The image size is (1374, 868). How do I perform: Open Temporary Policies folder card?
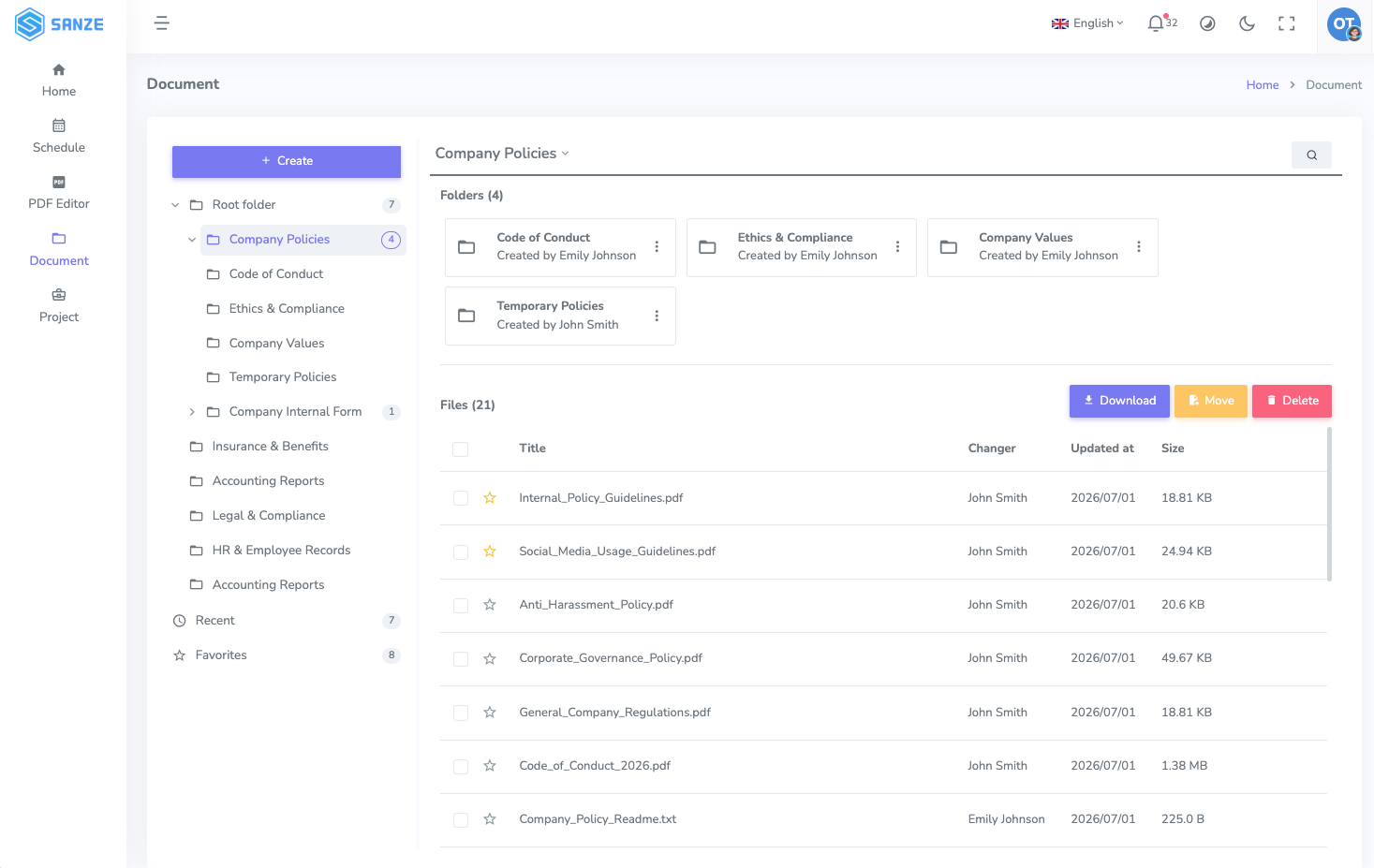(560, 316)
